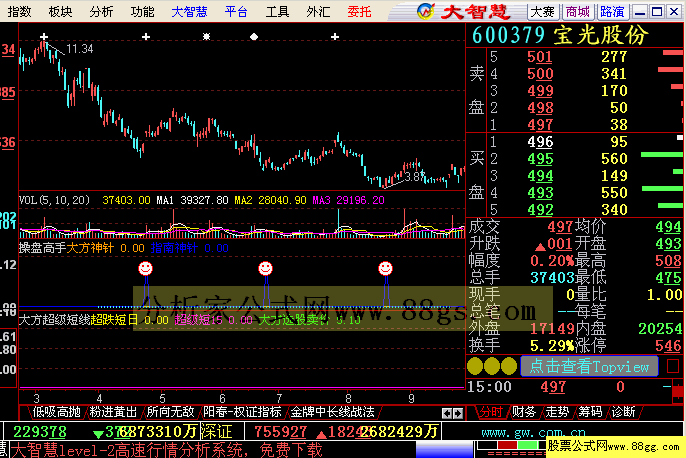Click the 涨停 546 value
The image size is (686, 458).
668,346
